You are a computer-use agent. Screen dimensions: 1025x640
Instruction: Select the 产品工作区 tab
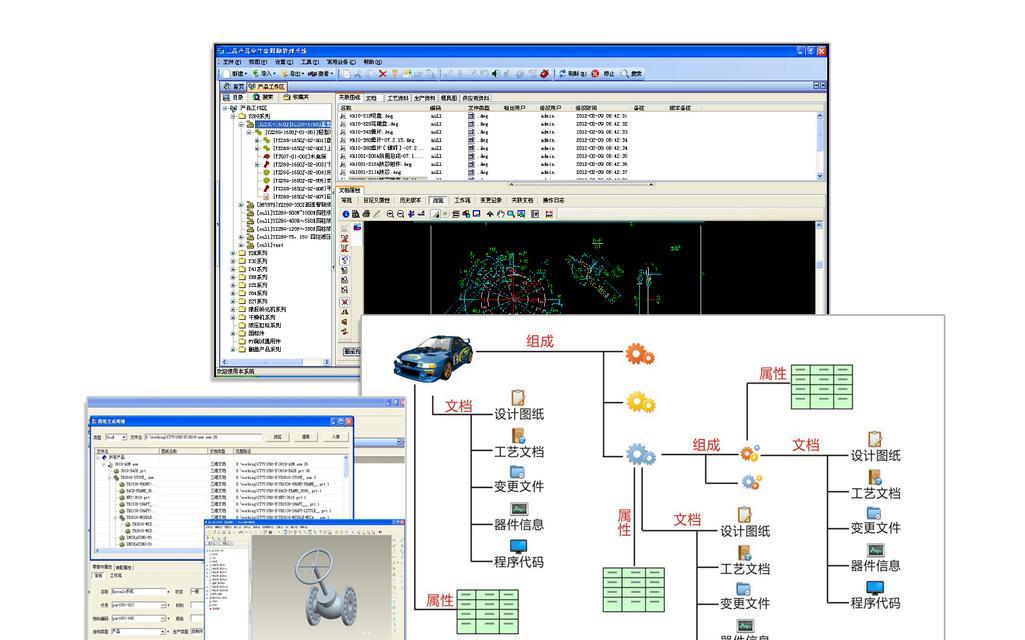(267, 86)
